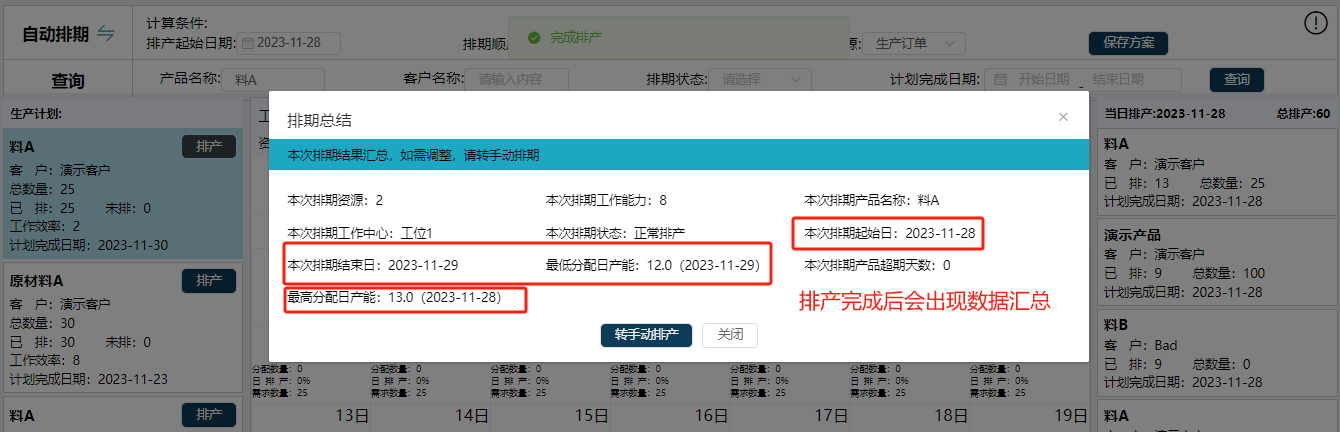Viewport: 1340px width, 432px height.
Task: Click the 保存方案 button
Action: (x=1128, y=43)
